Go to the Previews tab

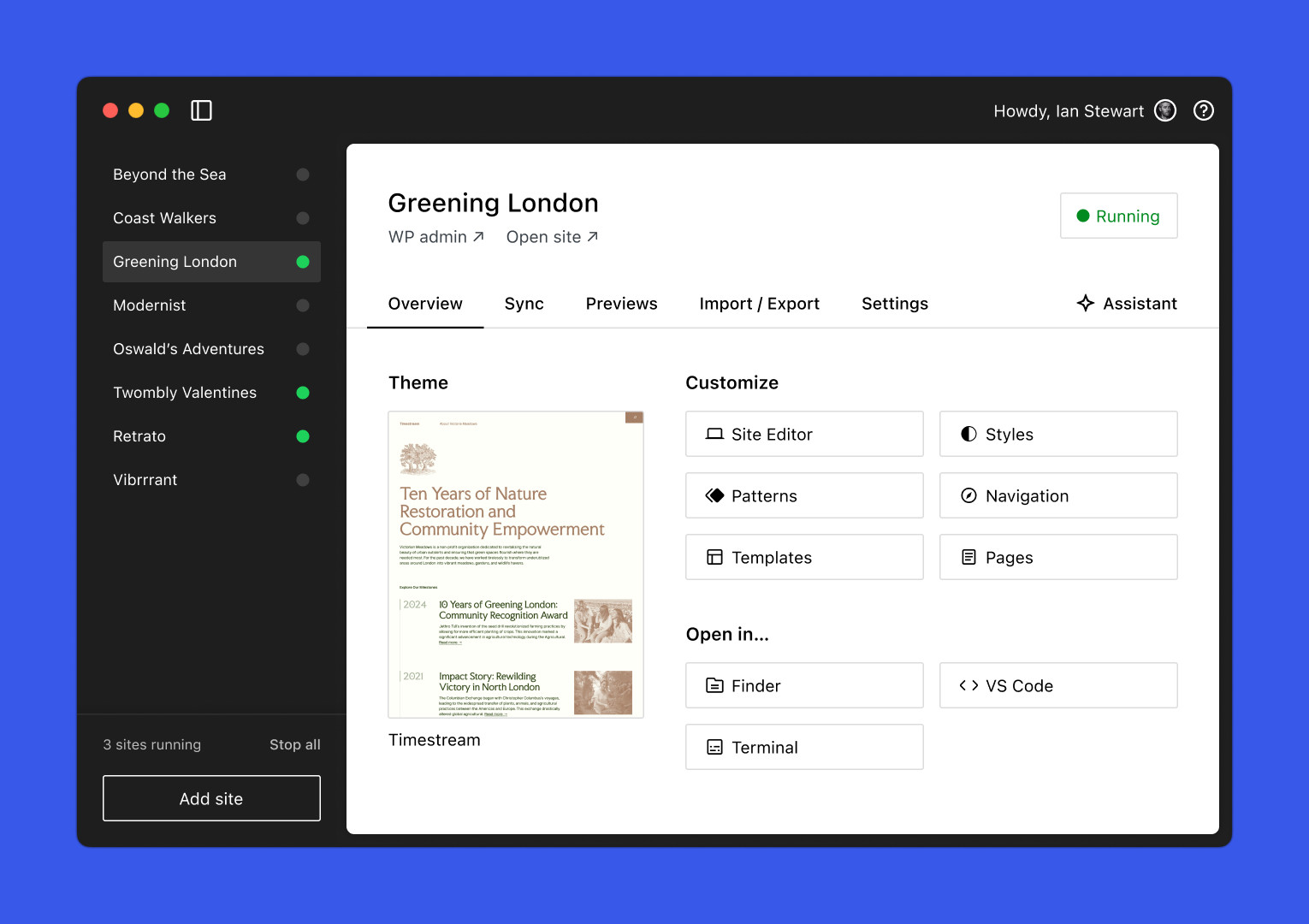click(622, 304)
